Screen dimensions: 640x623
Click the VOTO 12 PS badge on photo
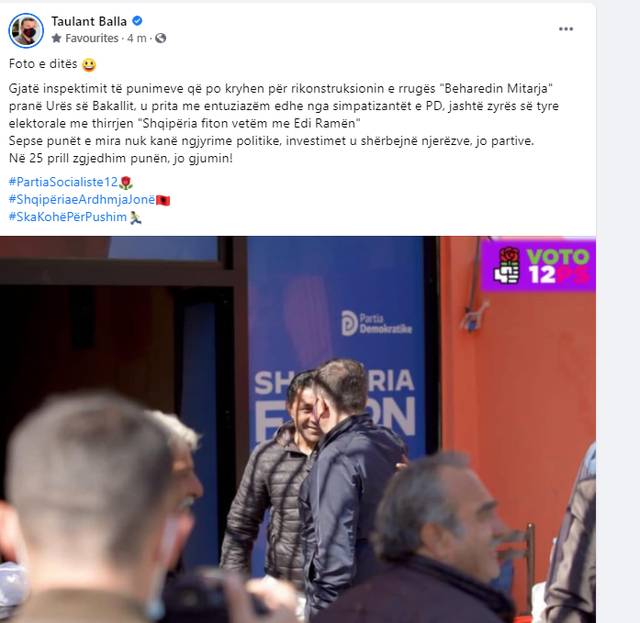click(538, 265)
